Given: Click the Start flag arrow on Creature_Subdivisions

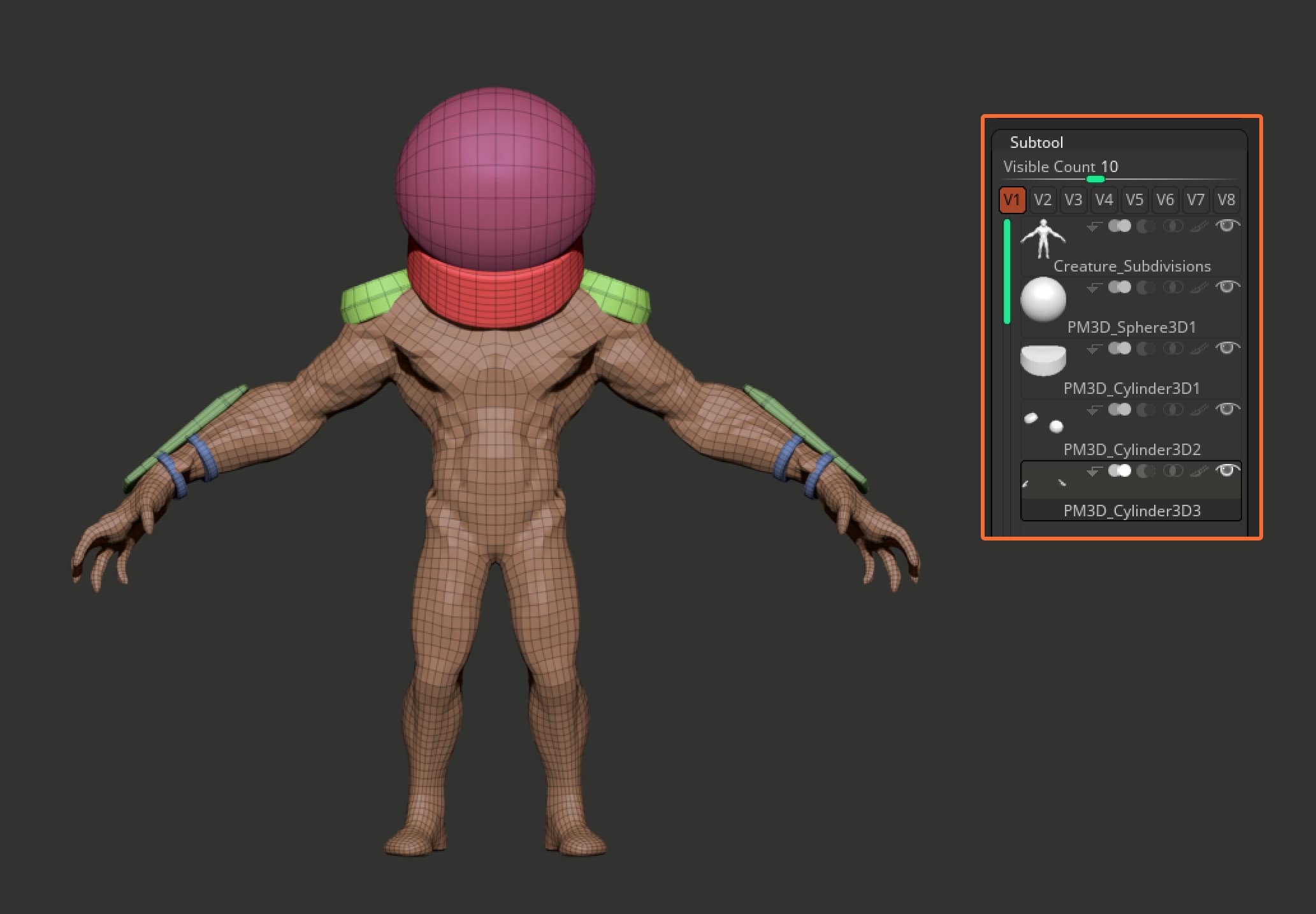Looking at the screenshot, I should pos(1094,226).
